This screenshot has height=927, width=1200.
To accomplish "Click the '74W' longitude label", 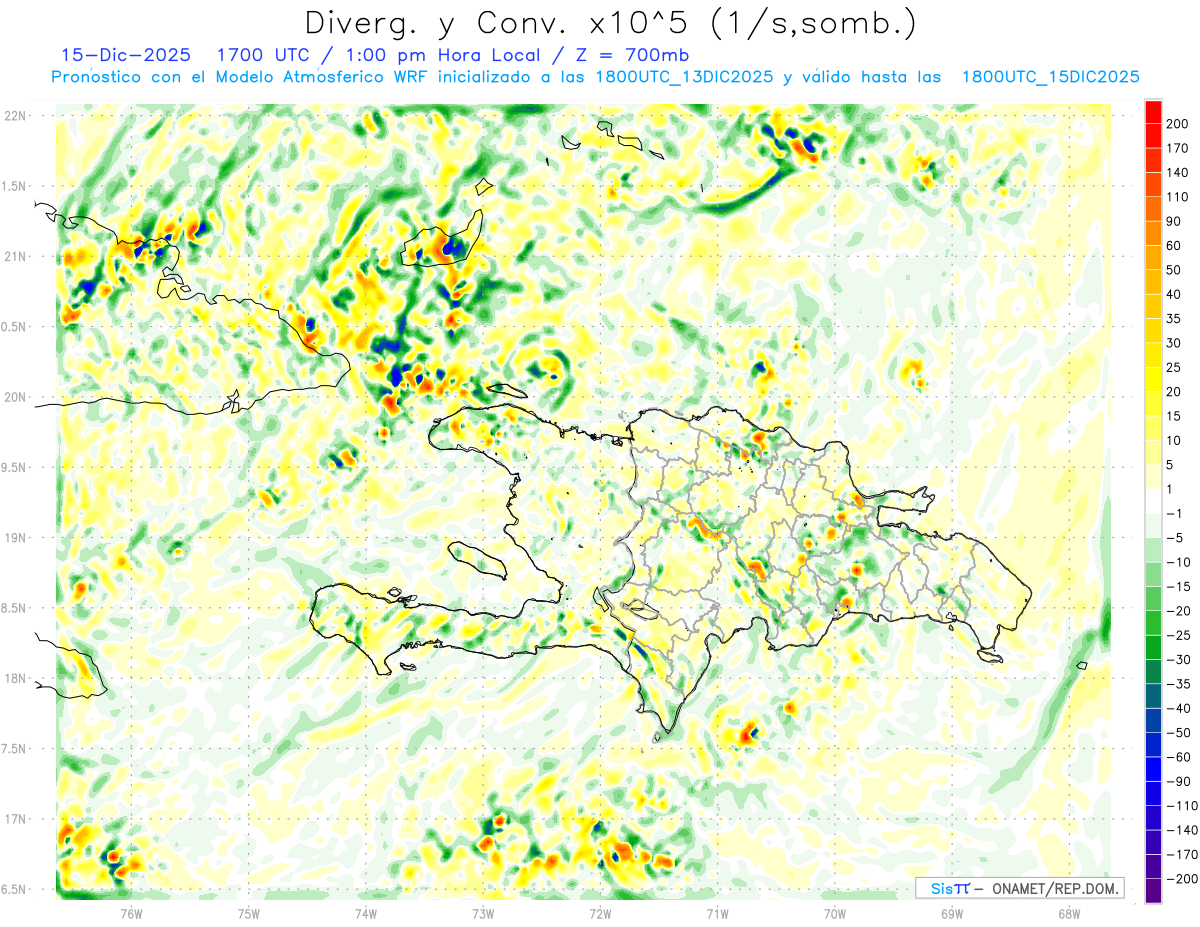I will (365, 913).
